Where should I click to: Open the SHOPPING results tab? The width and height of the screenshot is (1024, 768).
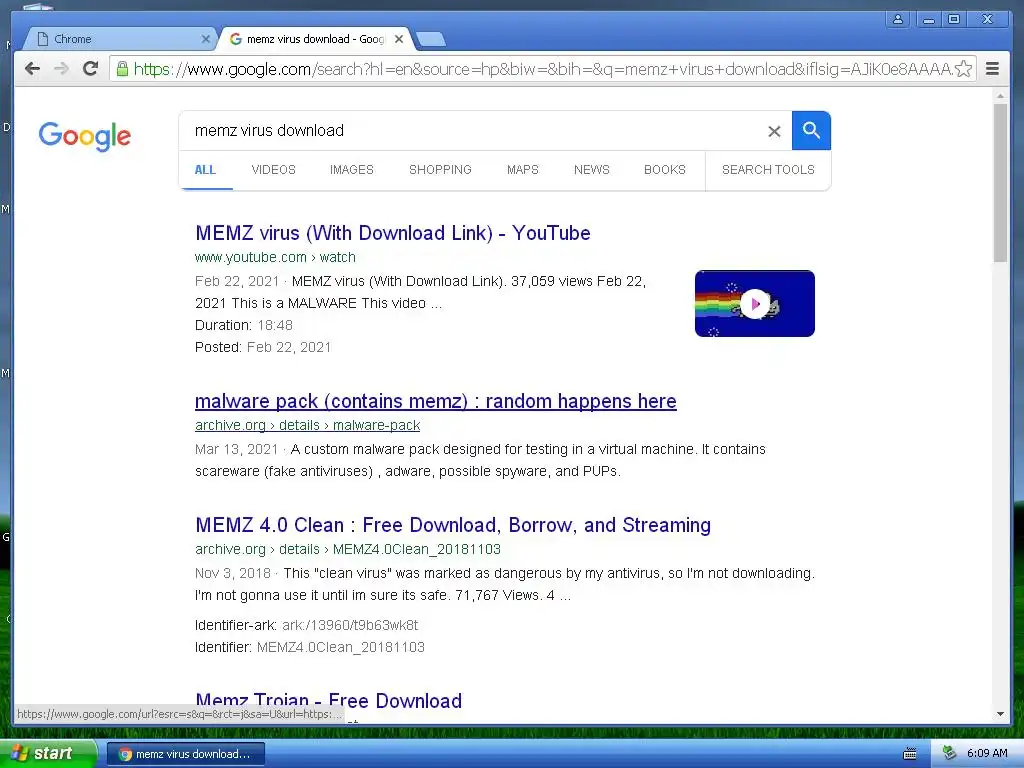pyautogui.click(x=440, y=170)
